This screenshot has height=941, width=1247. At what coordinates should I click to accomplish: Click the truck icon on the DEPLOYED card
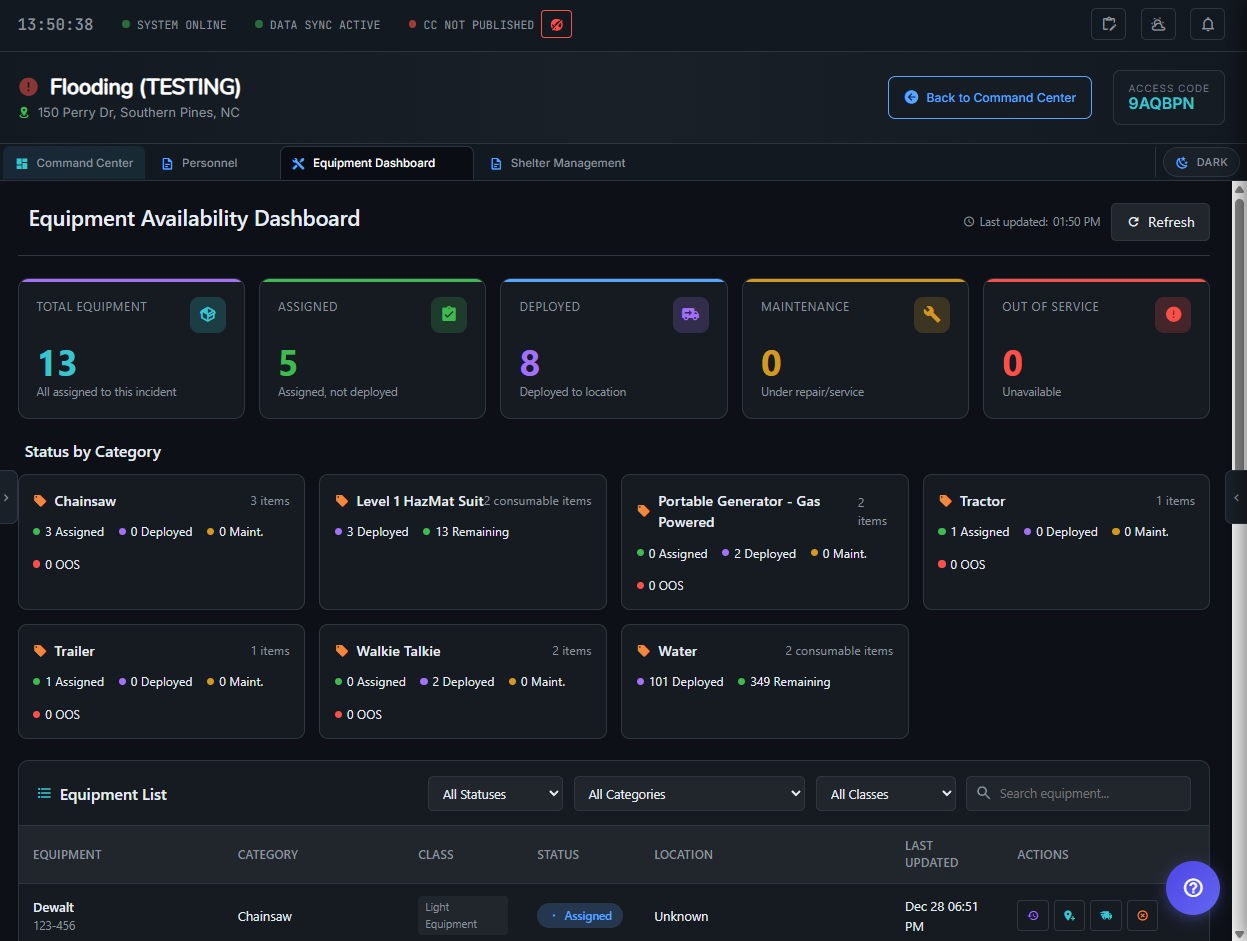(x=690, y=315)
